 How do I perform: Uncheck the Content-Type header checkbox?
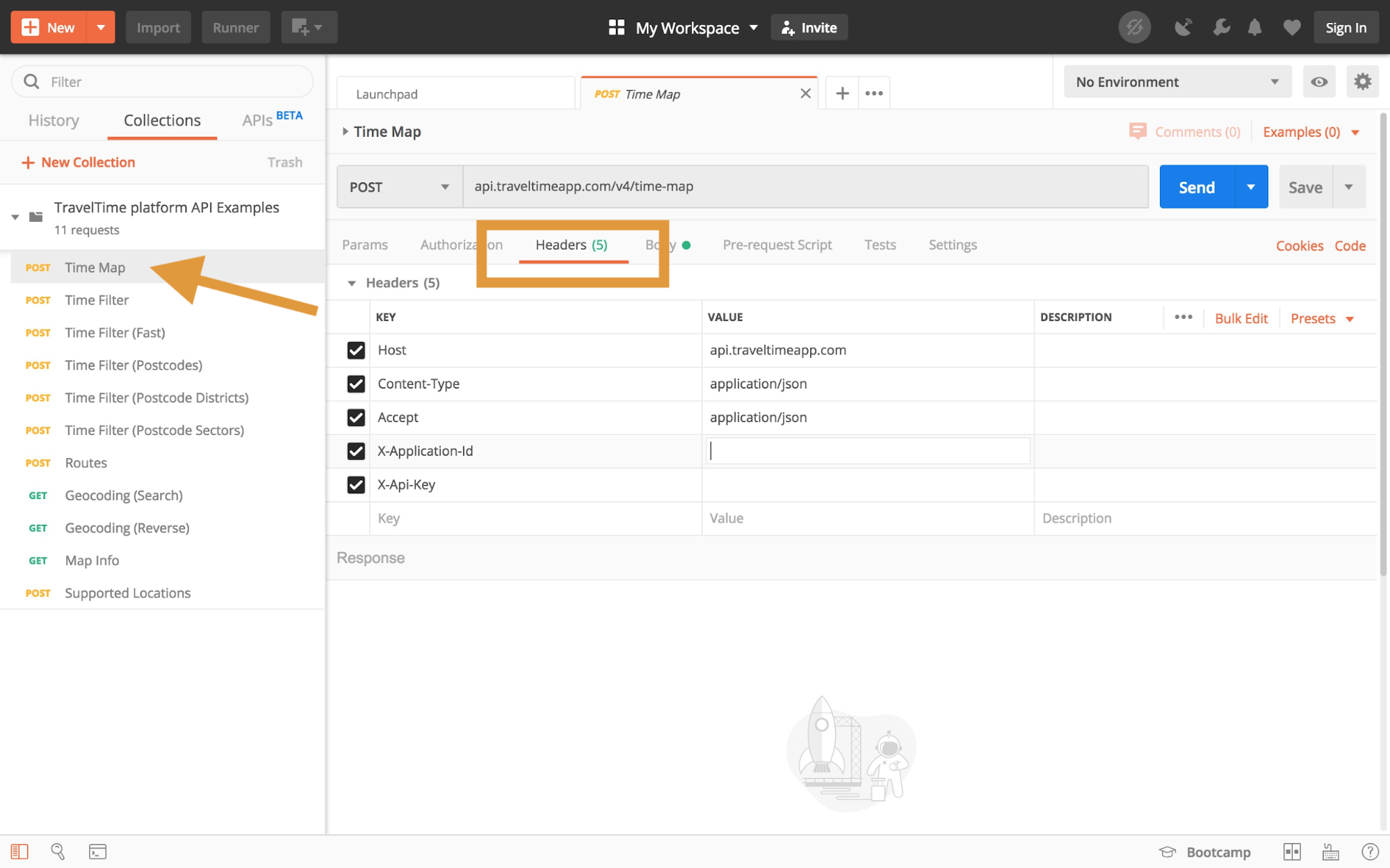tap(355, 384)
